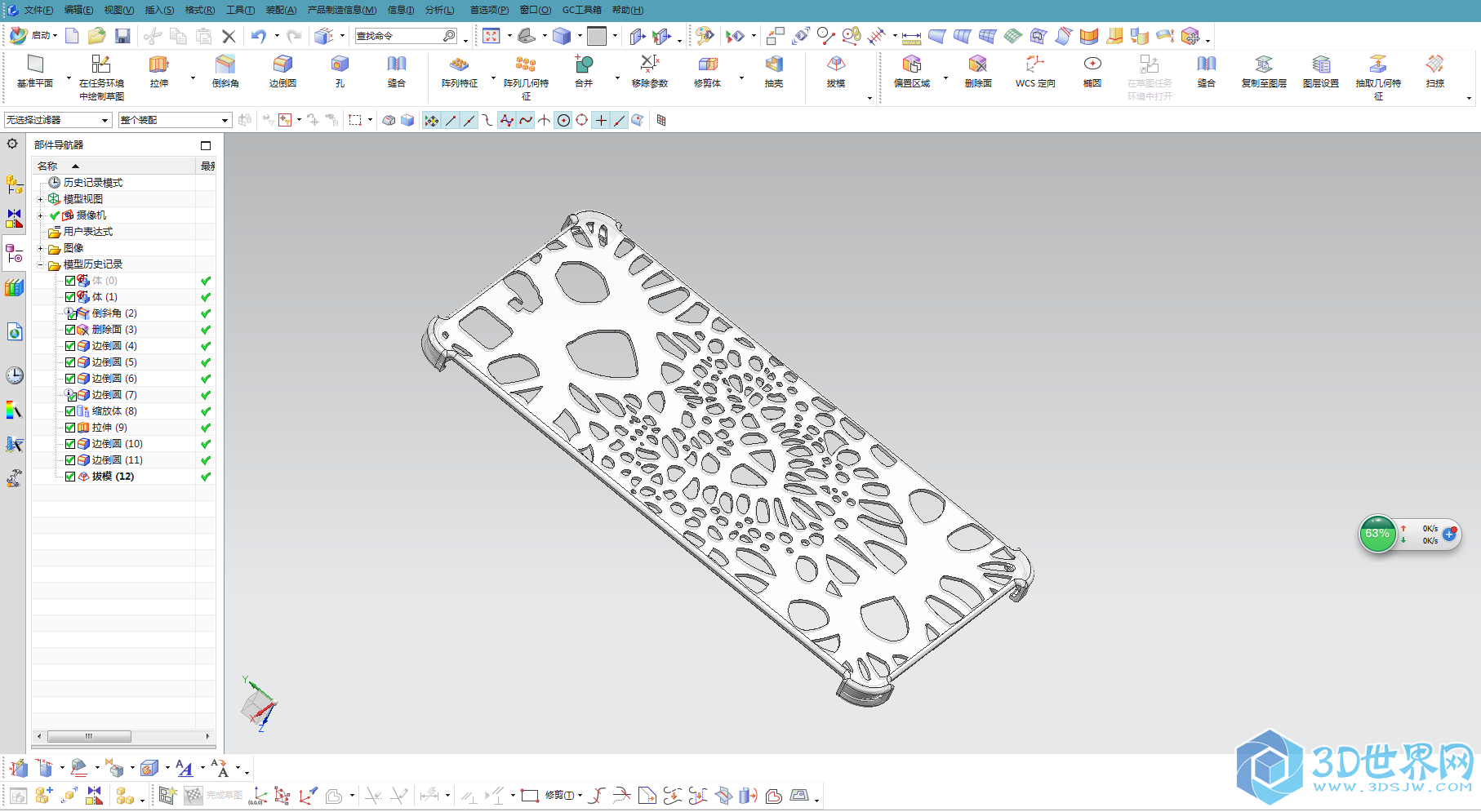Click the Sew (缝合) tool beside Hole

tap(397, 71)
